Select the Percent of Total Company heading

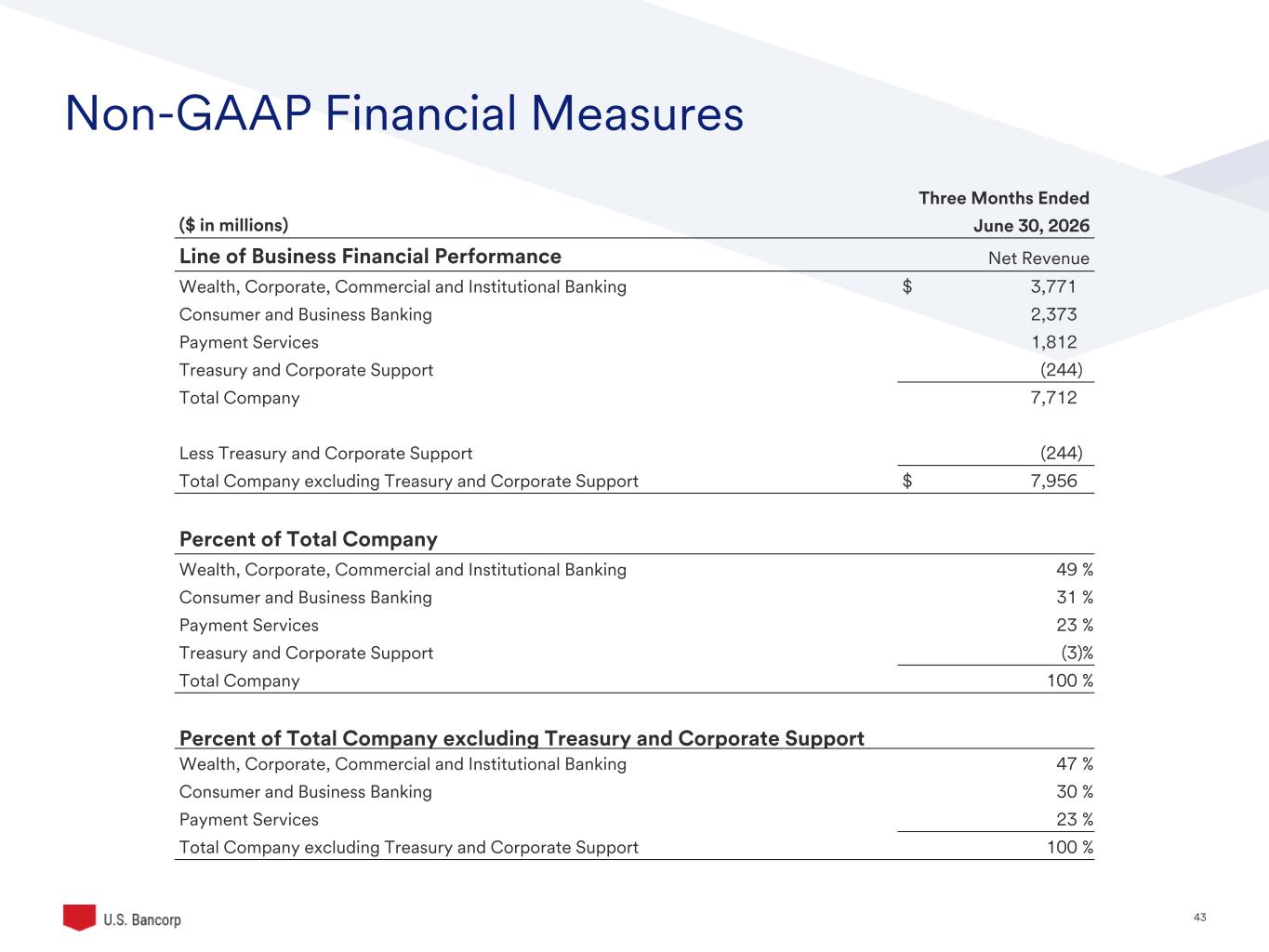308,539
